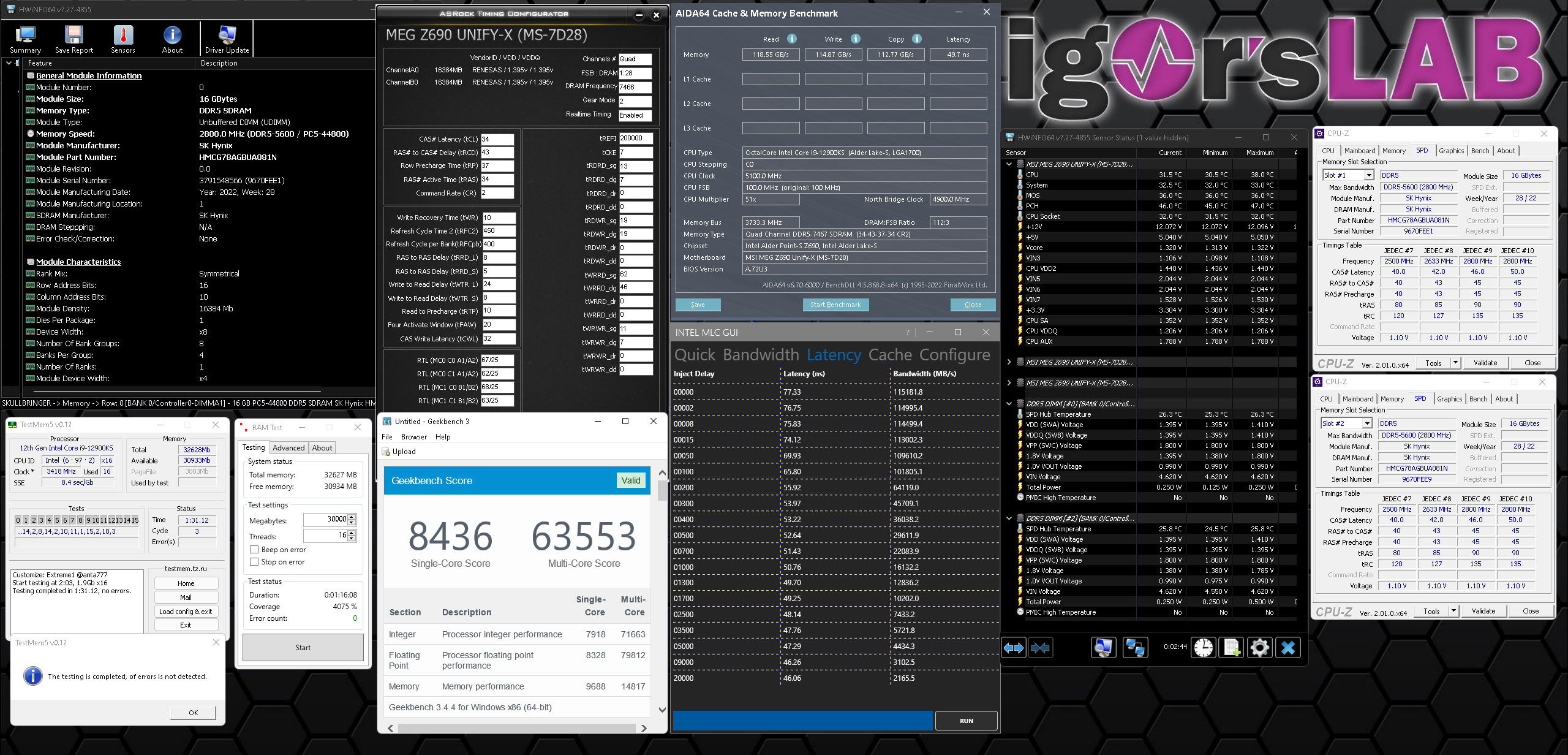
Task: Open the Configure tab in Intel MLC GUI
Action: tap(955, 355)
